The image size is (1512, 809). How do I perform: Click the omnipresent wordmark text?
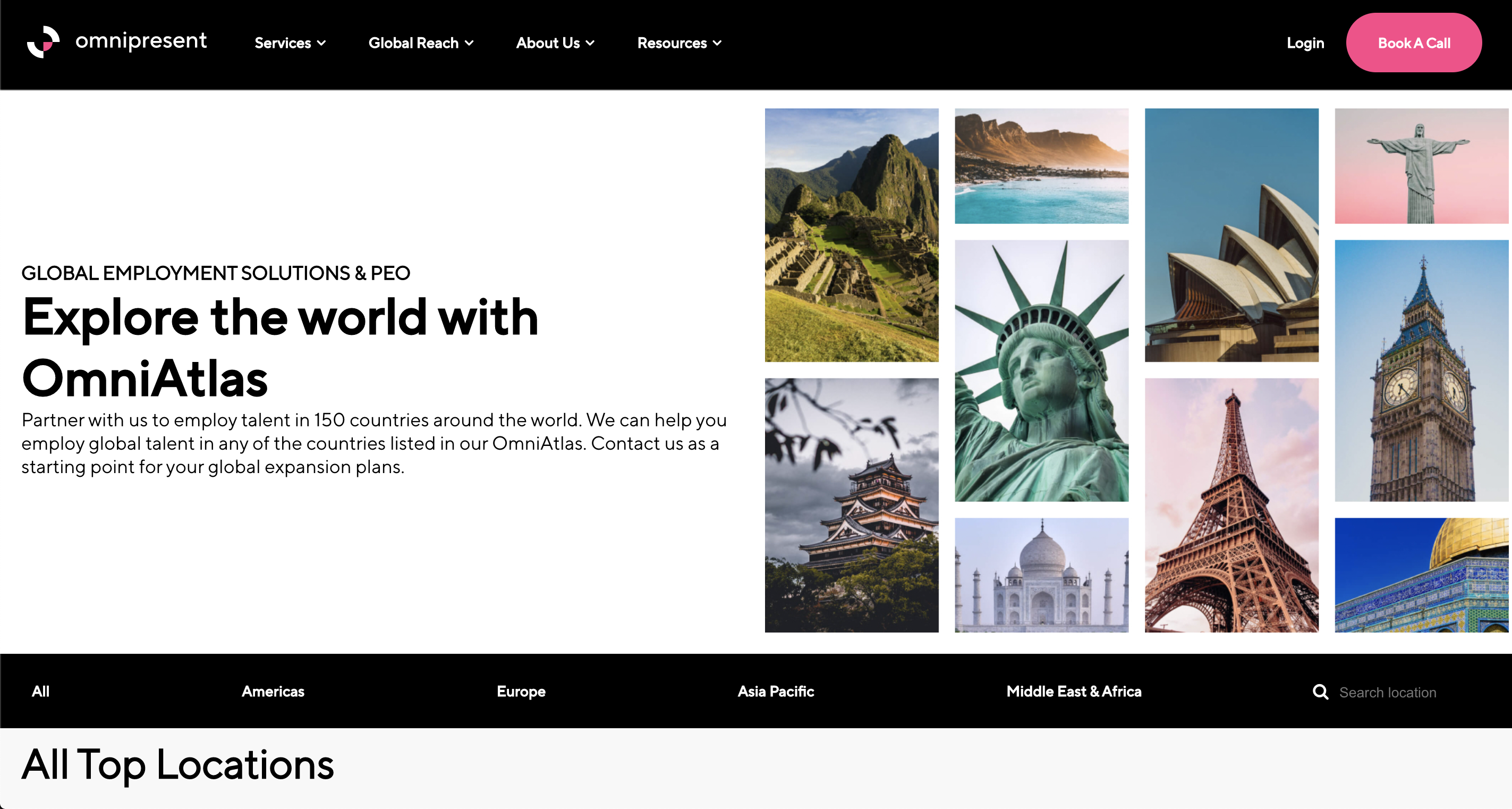point(141,41)
